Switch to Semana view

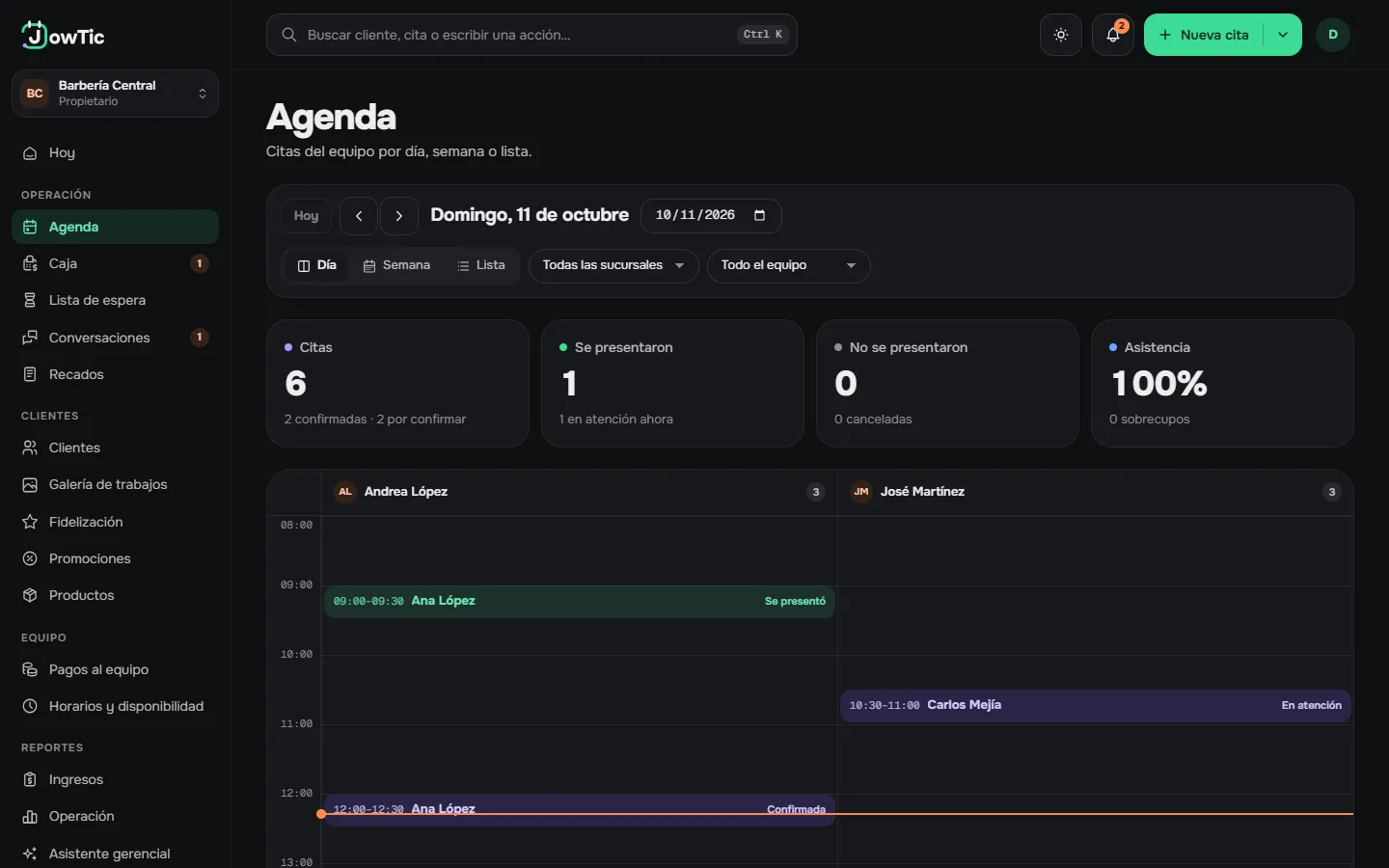point(396,265)
